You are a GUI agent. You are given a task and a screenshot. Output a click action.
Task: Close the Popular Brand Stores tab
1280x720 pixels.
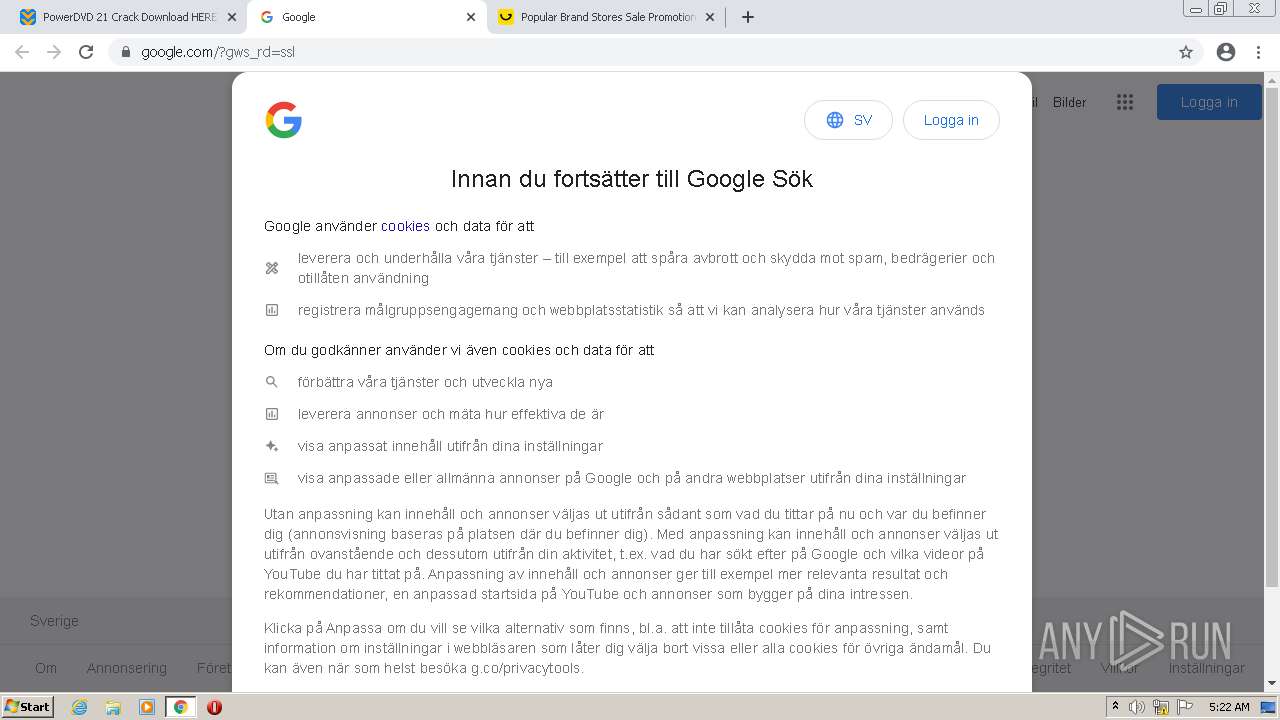[x=710, y=17]
